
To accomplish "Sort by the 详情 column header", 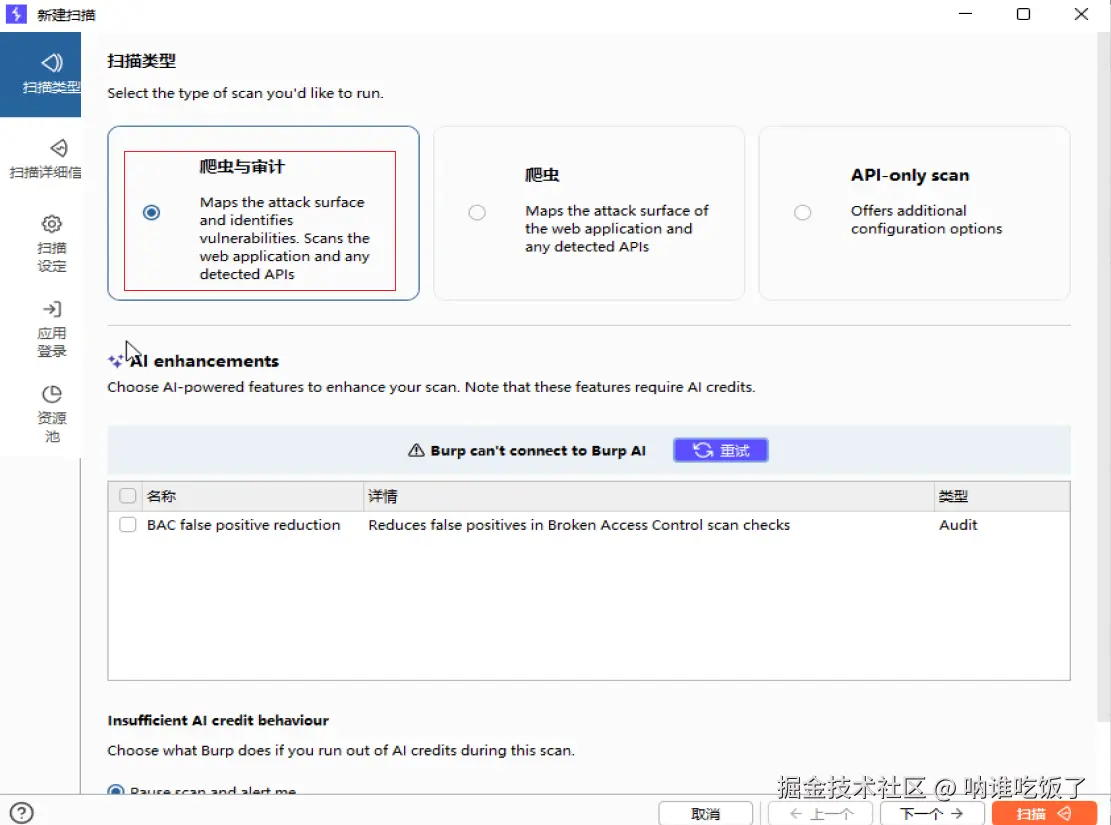I will coord(648,496).
